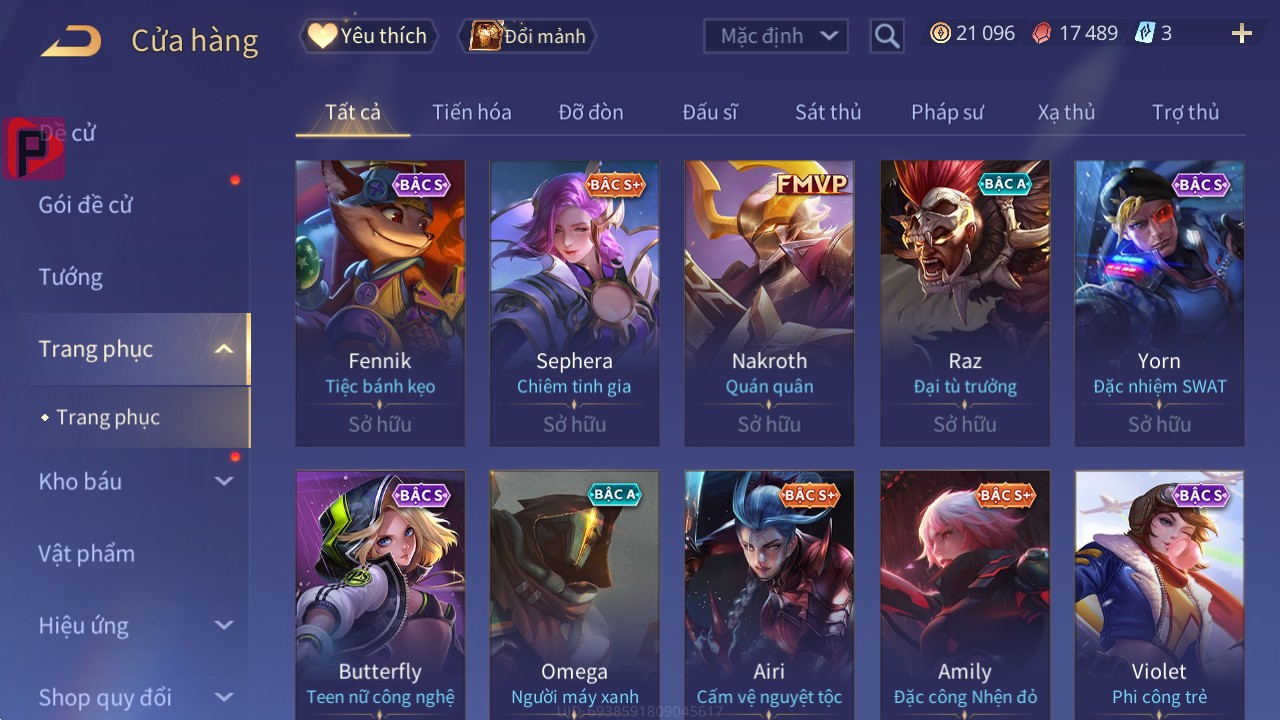
Task: Open Tướng in the sidebar
Action: tap(70, 277)
